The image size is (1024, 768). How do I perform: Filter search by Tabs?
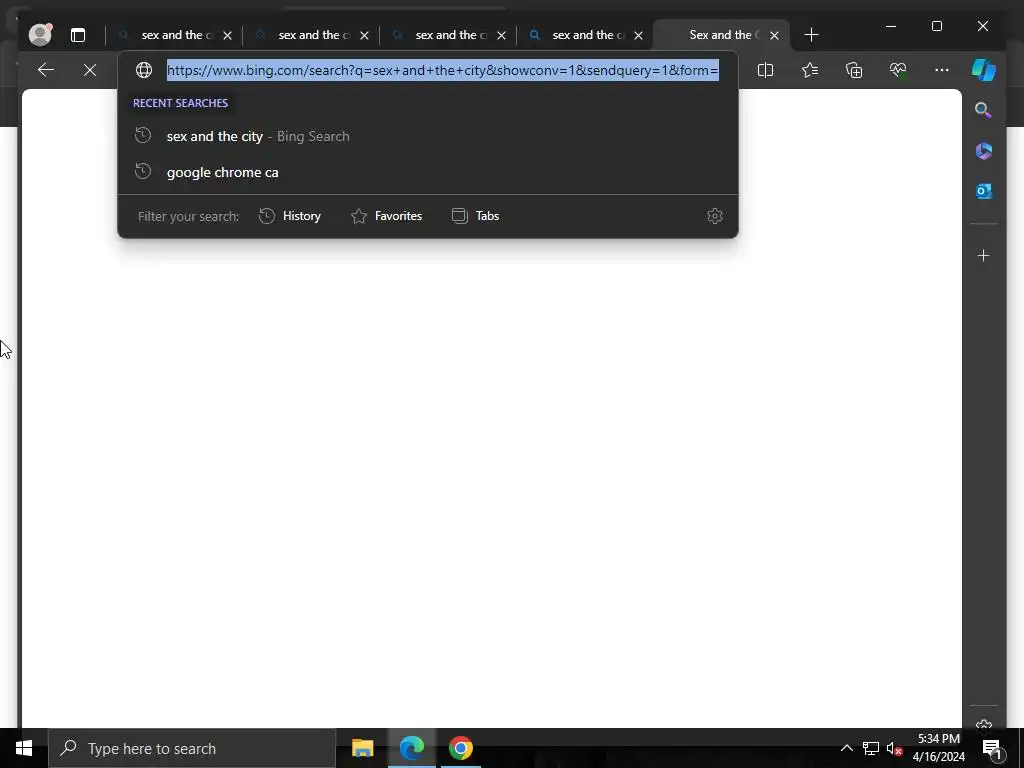475,216
